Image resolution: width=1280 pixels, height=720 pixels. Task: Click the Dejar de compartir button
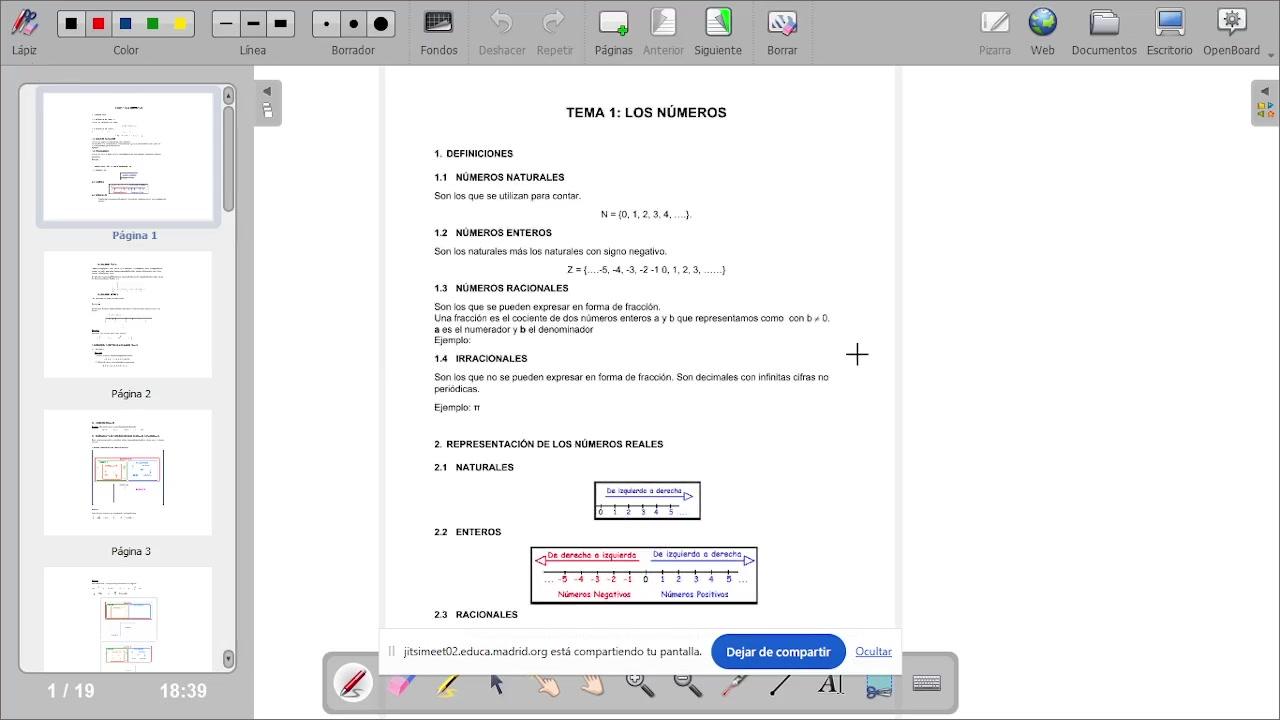[778, 652]
